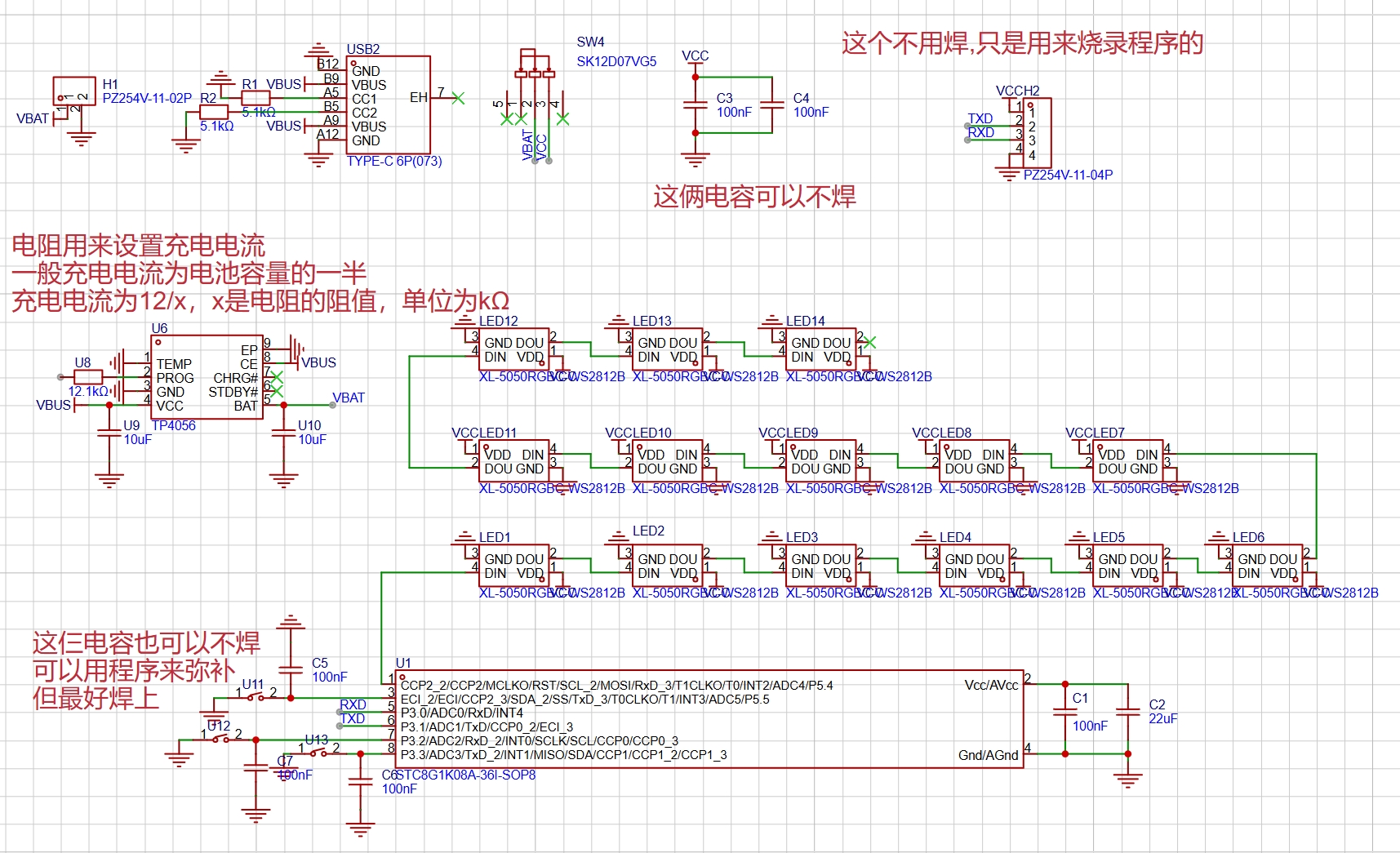
Task: Select the no-connect marker on LED14 DOU pin
Action: (x=869, y=342)
